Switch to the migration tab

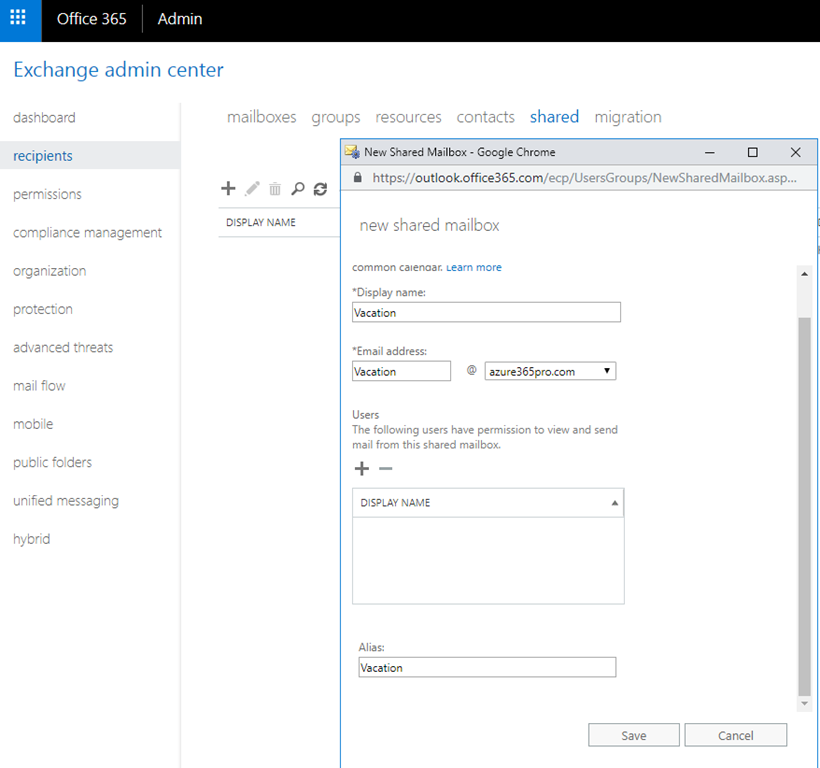pos(628,117)
